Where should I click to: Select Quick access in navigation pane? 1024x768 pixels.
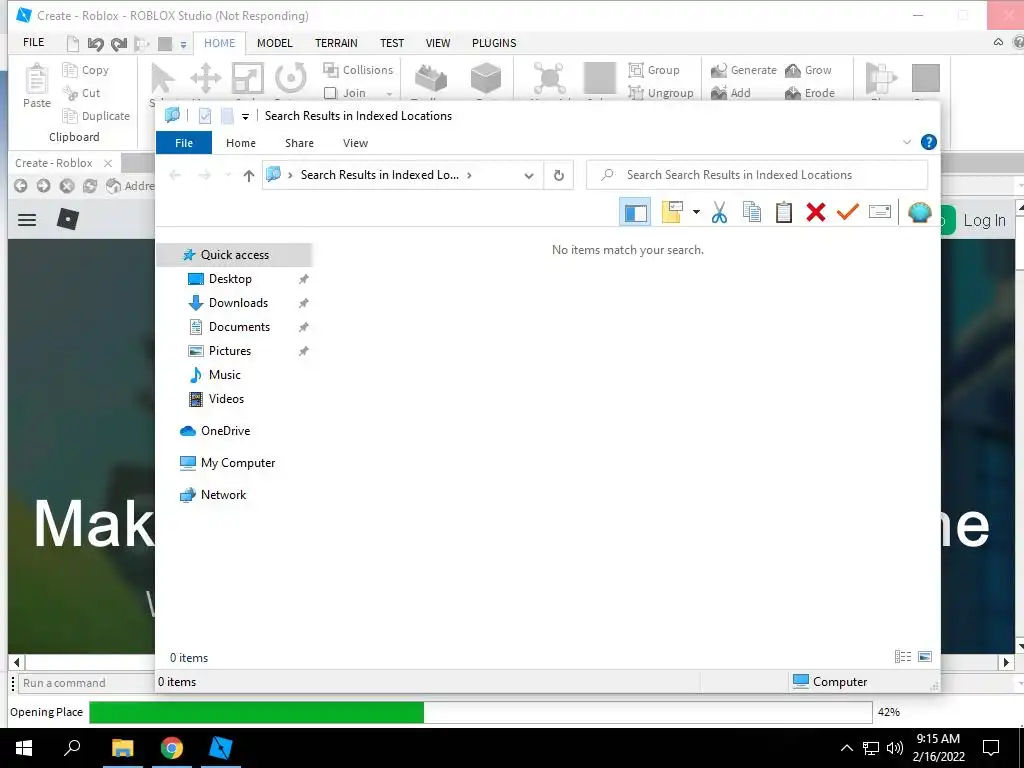coord(234,255)
